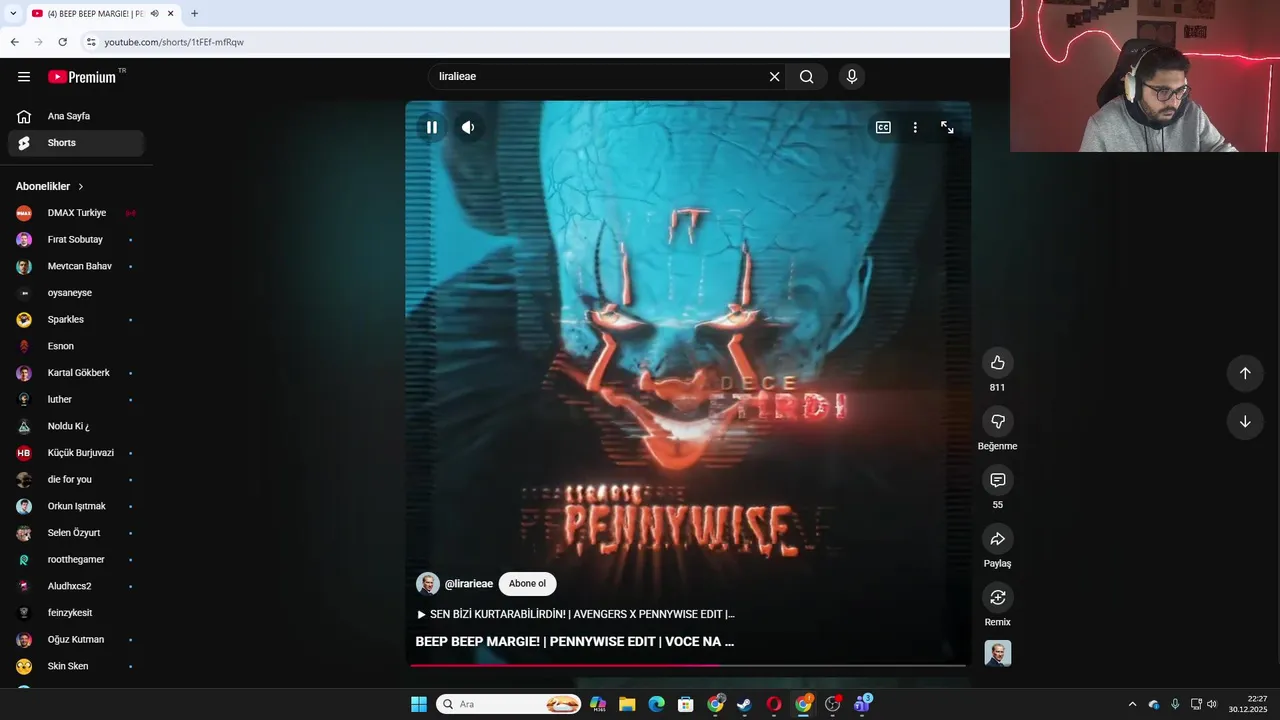Open comments with 55 count
Image resolution: width=1280 pixels, height=720 pixels.
(x=997, y=480)
